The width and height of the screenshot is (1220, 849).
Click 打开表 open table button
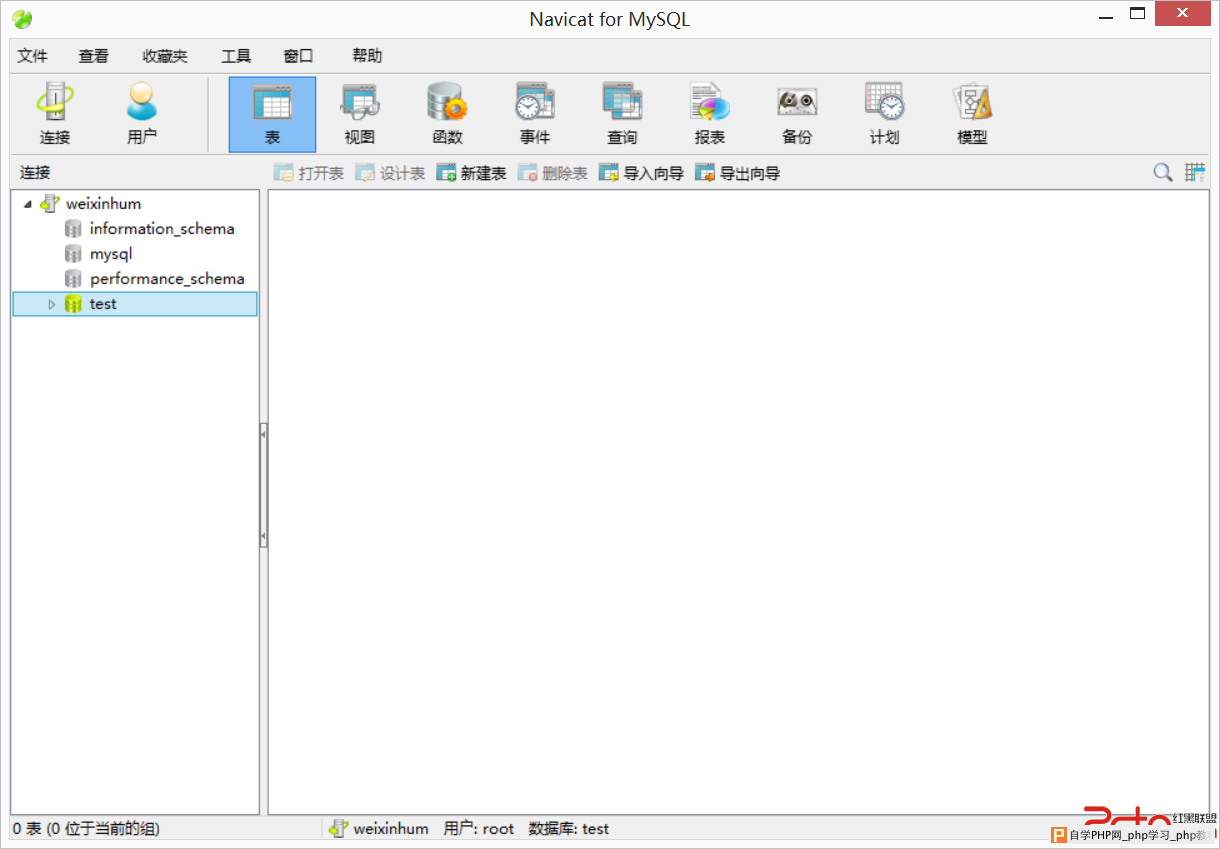[309, 173]
